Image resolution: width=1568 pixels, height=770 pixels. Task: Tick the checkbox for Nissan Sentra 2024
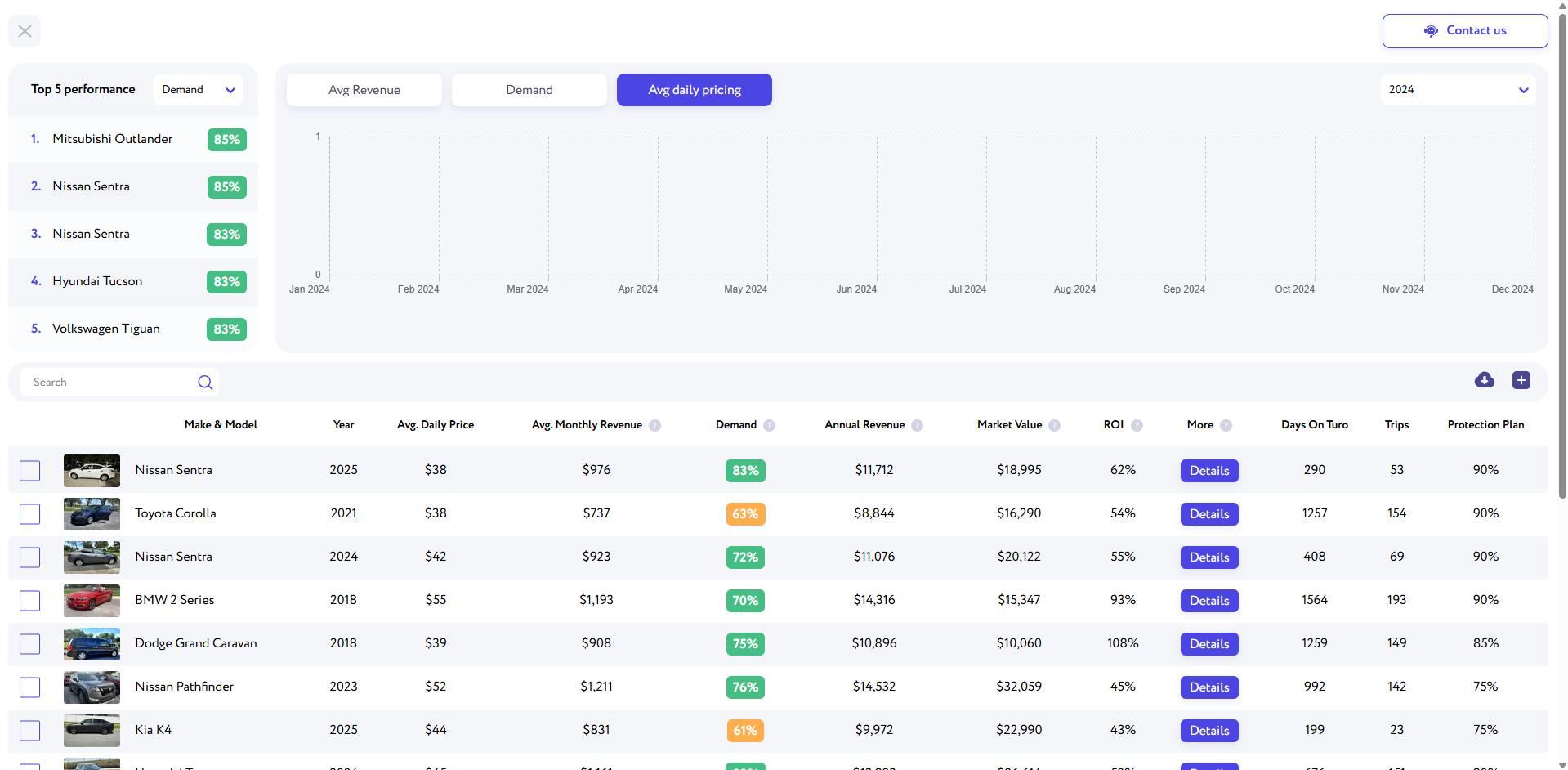29,557
